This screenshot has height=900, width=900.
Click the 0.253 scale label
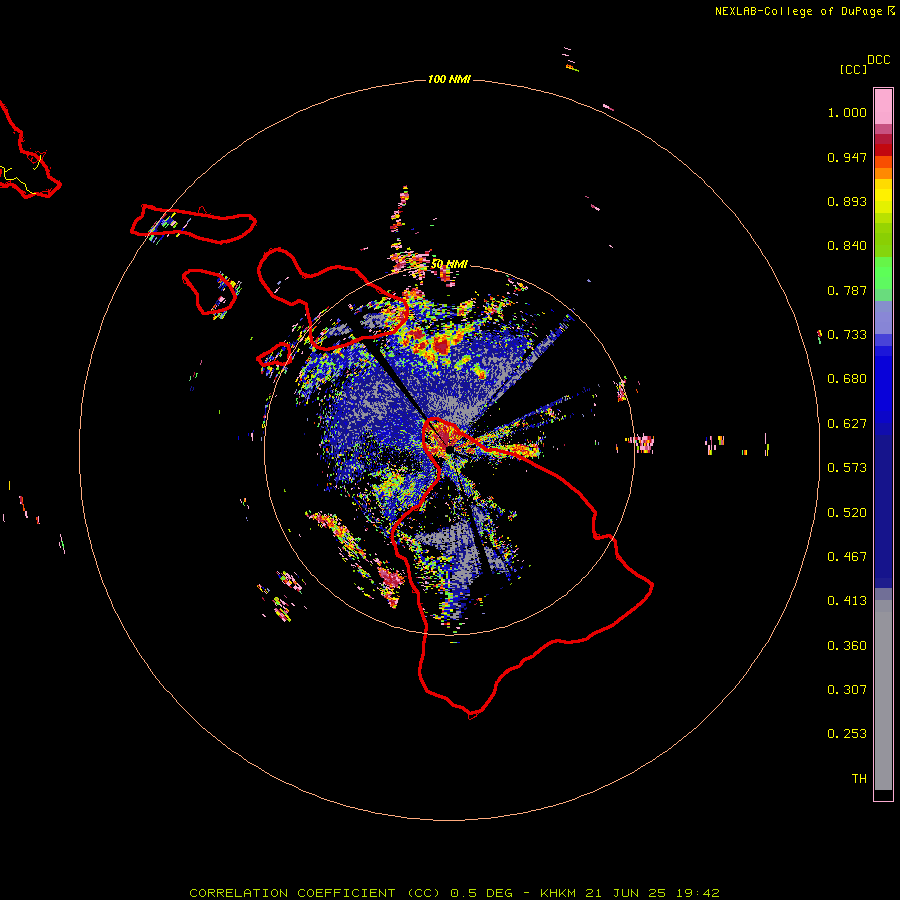[847, 734]
